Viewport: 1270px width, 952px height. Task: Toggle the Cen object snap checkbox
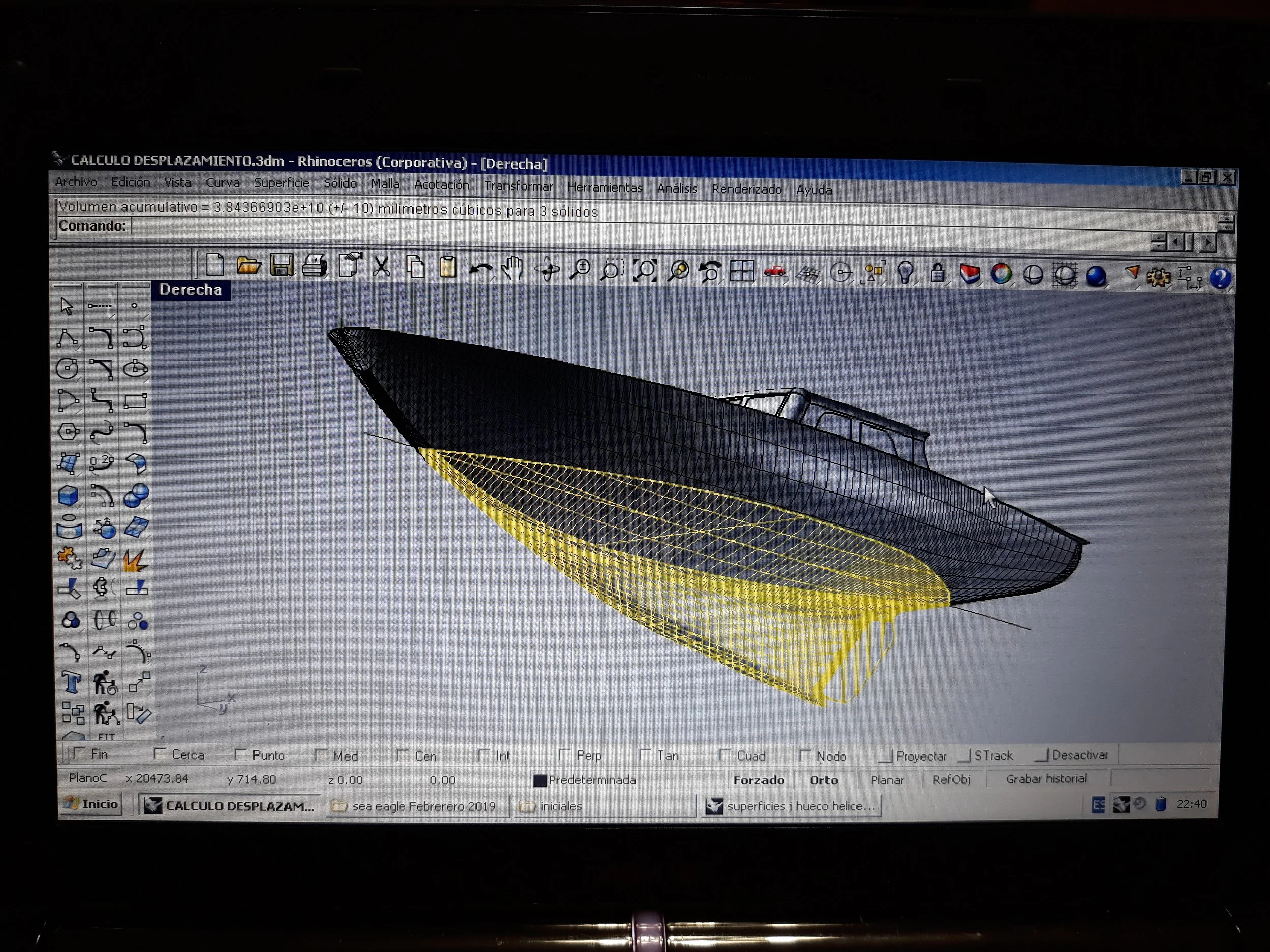[x=402, y=755]
